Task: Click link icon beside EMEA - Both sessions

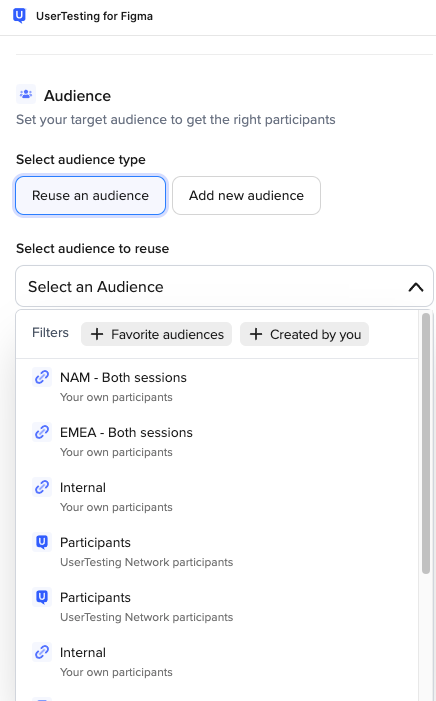Action: [x=42, y=432]
